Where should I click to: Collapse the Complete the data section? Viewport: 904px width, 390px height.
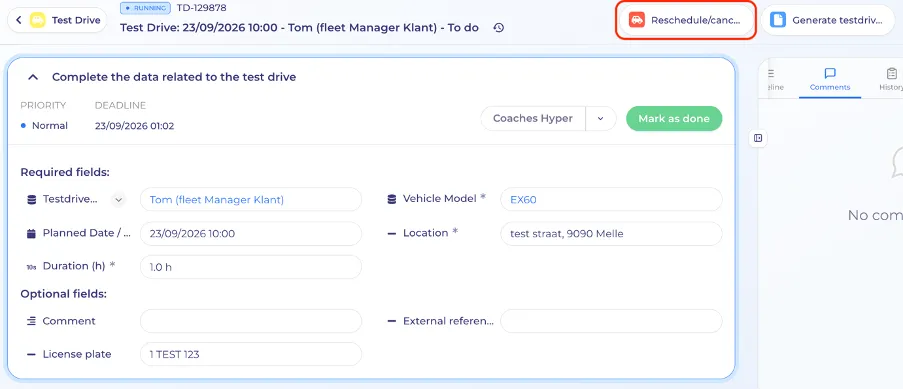(33, 77)
